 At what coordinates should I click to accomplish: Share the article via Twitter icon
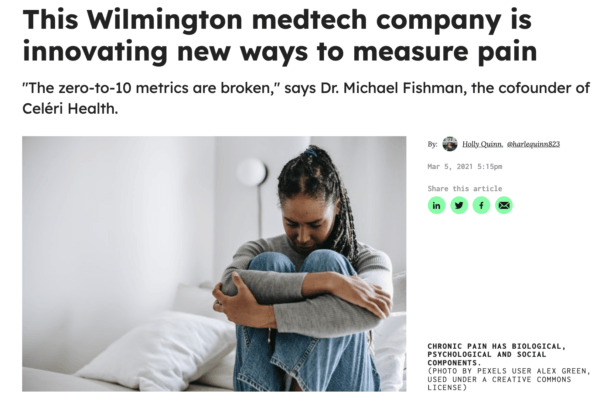coord(459,205)
